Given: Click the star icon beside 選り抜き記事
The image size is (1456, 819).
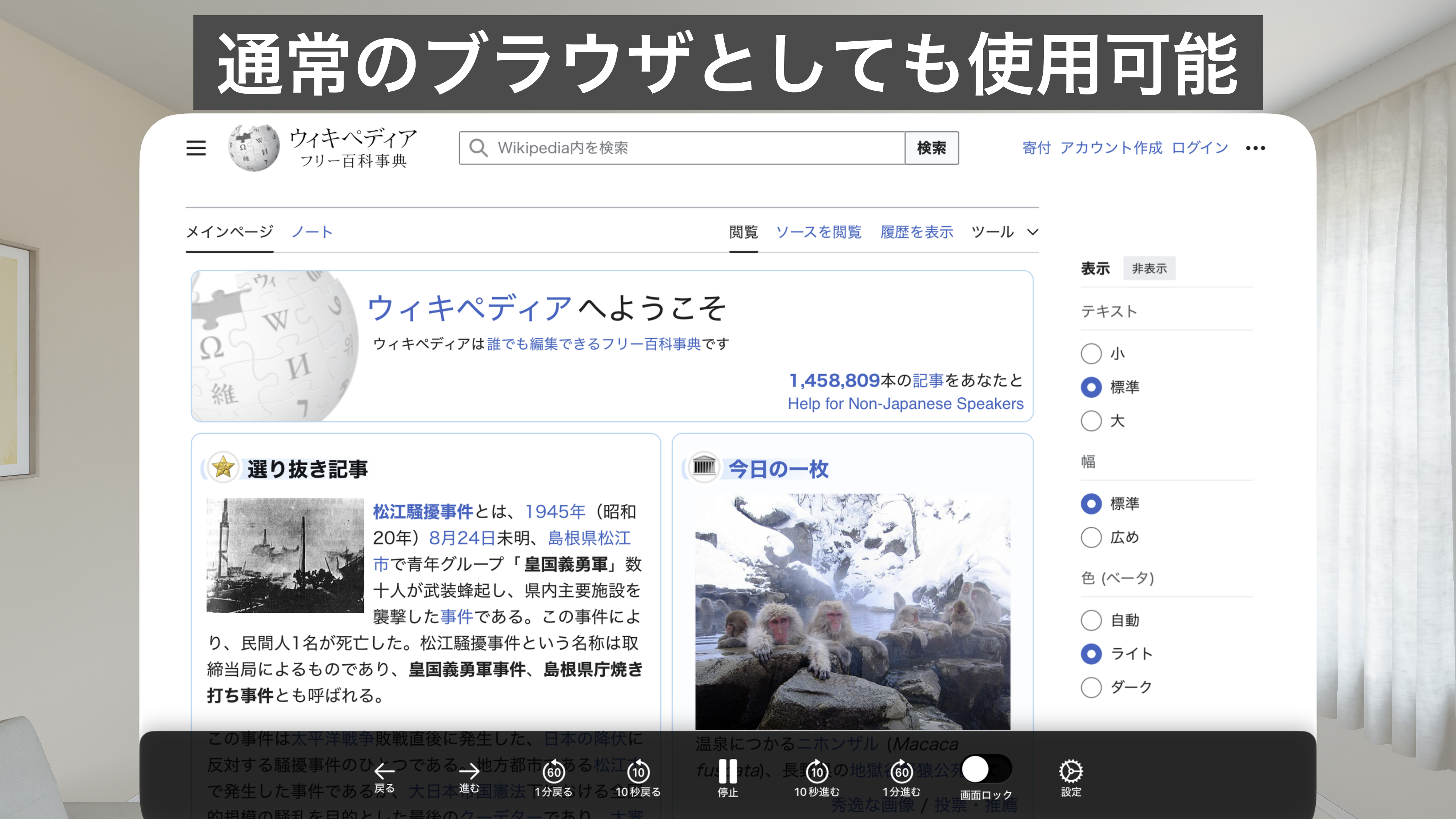Looking at the screenshot, I should (x=223, y=468).
